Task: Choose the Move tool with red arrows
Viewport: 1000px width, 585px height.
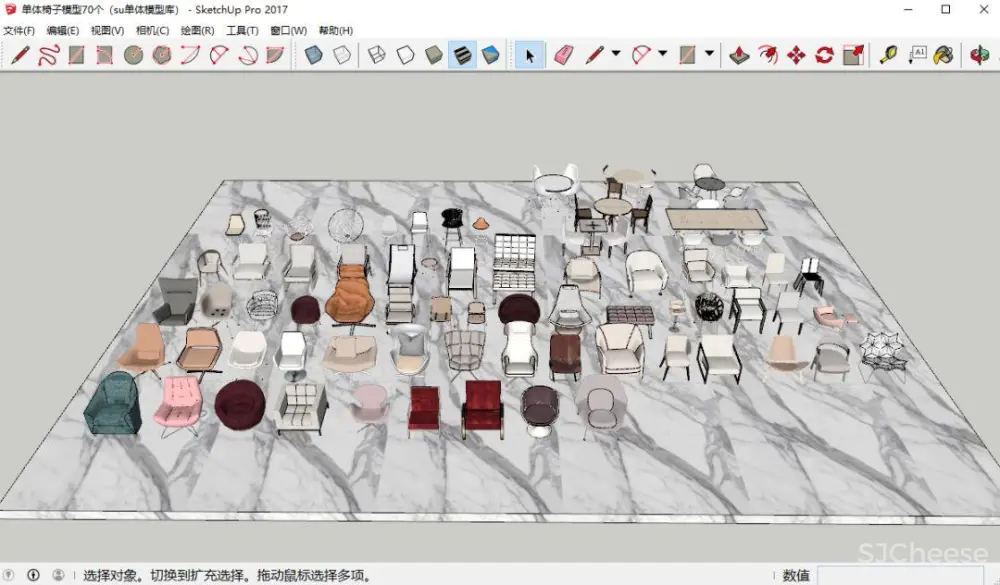Action: point(796,54)
